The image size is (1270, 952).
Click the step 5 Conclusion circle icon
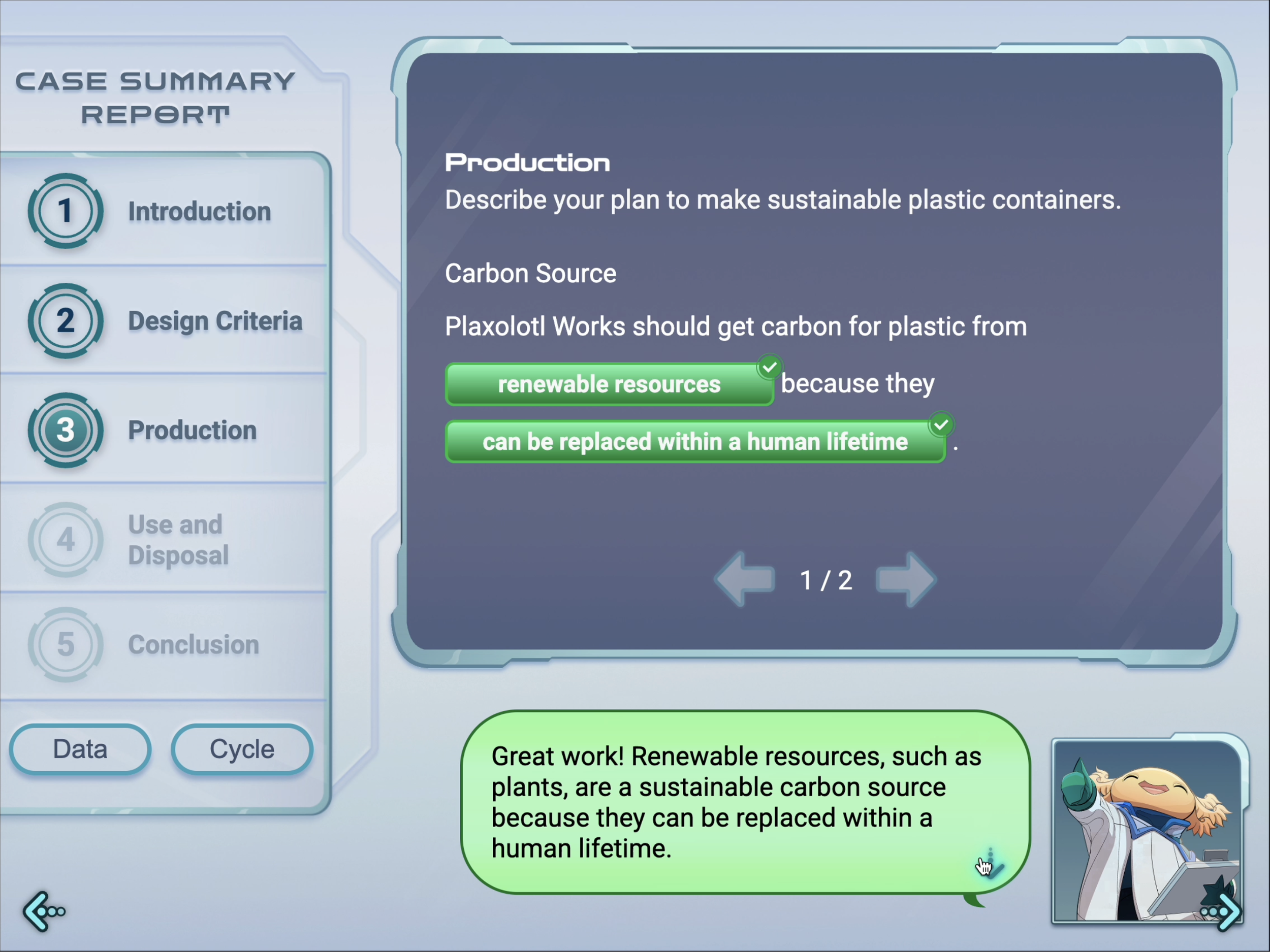click(66, 644)
